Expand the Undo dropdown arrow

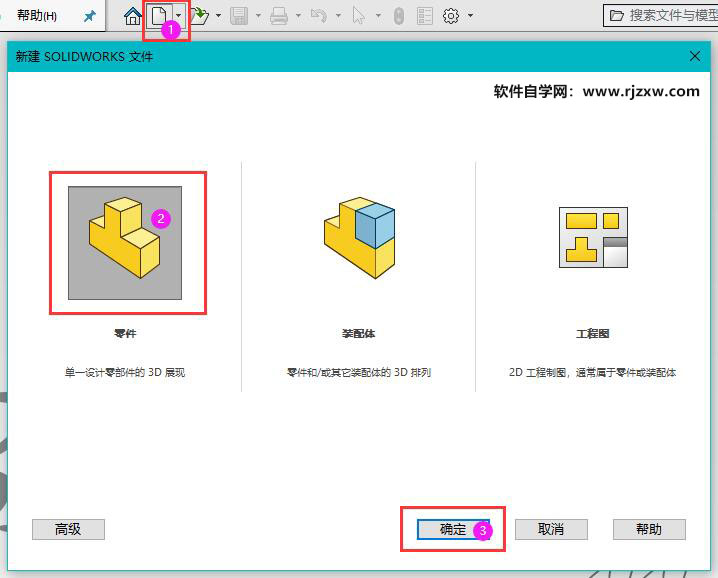point(338,16)
